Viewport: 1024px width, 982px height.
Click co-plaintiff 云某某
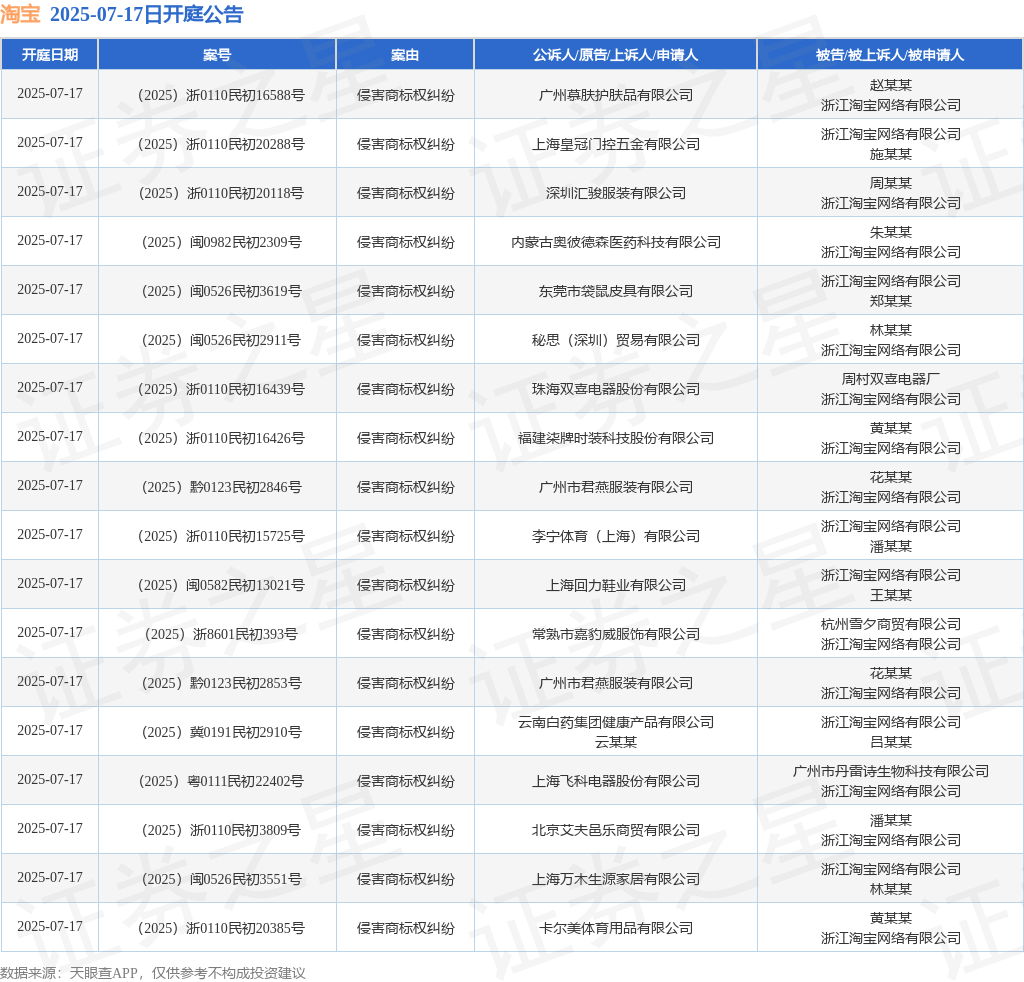615,742
